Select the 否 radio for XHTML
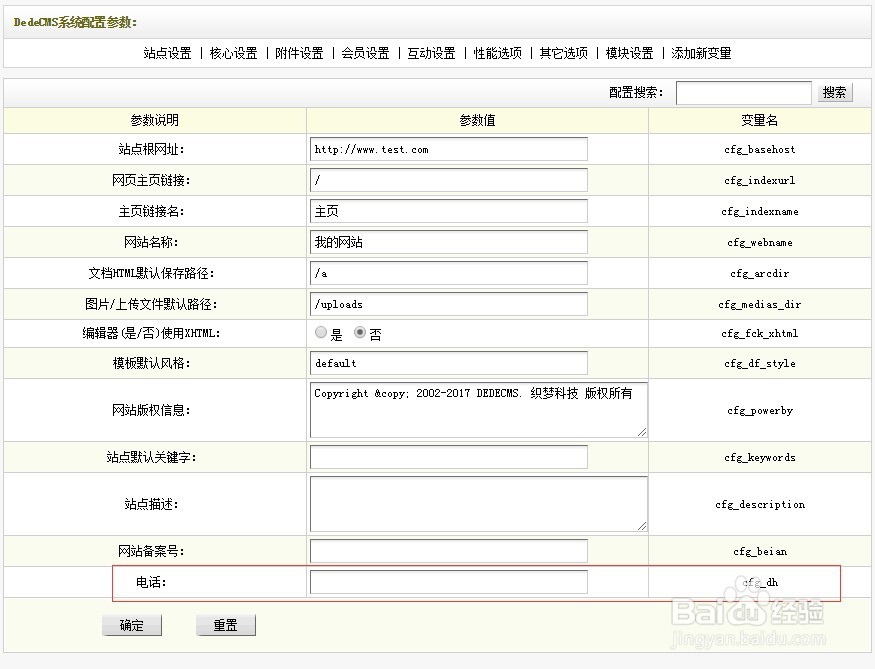Viewport: 875px width, 669px height. (360, 333)
